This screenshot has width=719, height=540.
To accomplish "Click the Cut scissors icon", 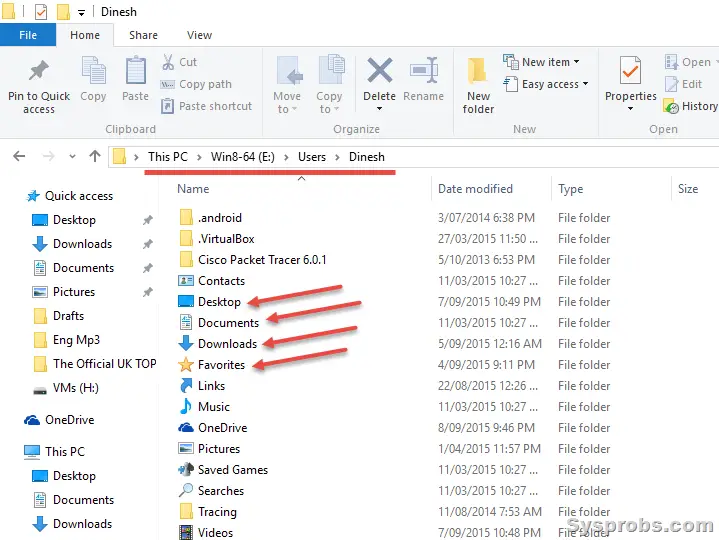I will tap(168, 62).
